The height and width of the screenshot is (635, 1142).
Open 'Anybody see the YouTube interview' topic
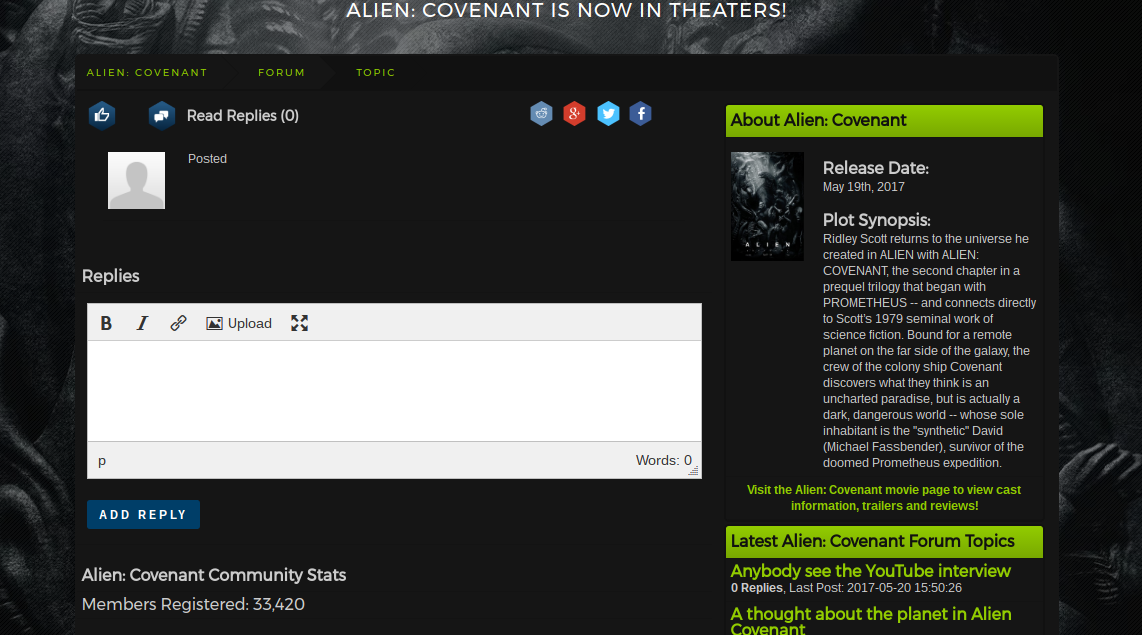(x=870, y=571)
